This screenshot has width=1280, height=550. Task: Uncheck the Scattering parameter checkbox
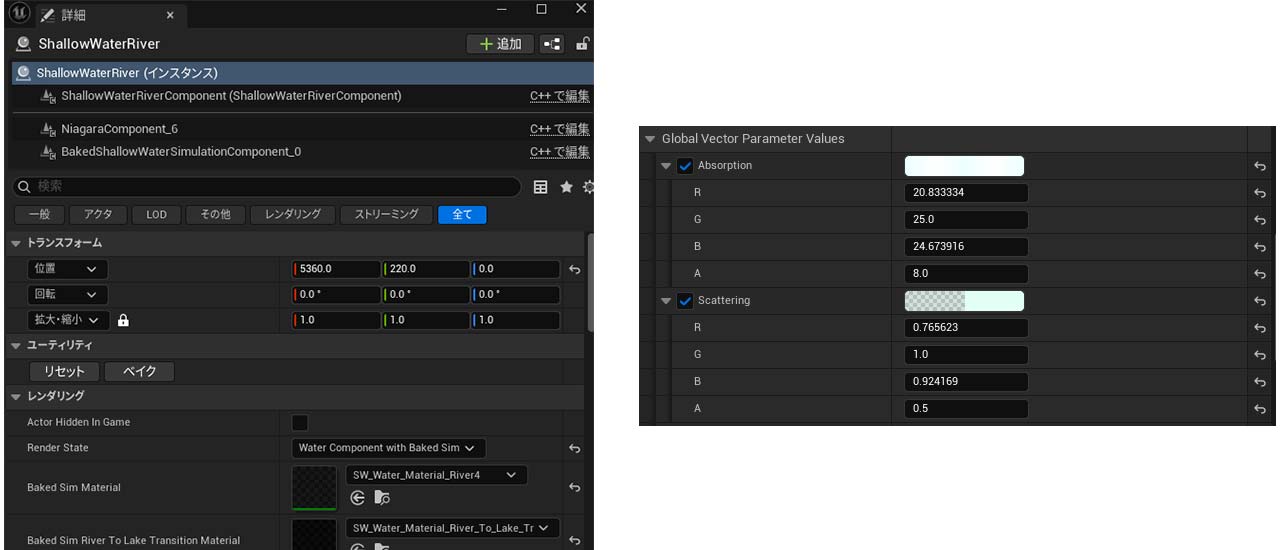685,301
